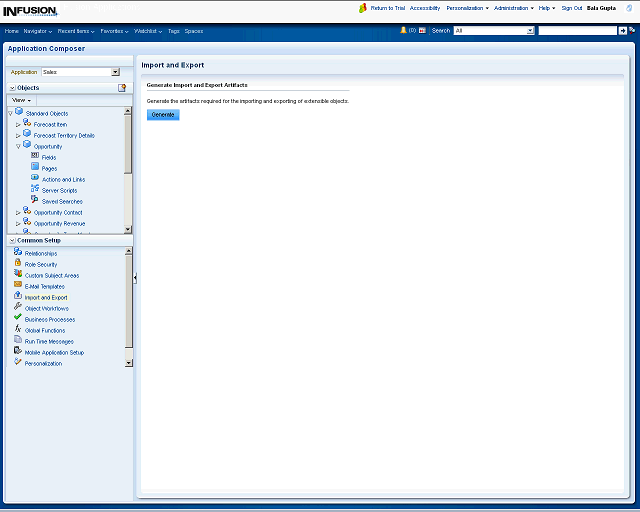
Task: Expand the Forecast Item tree node
Action: (x=18, y=124)
